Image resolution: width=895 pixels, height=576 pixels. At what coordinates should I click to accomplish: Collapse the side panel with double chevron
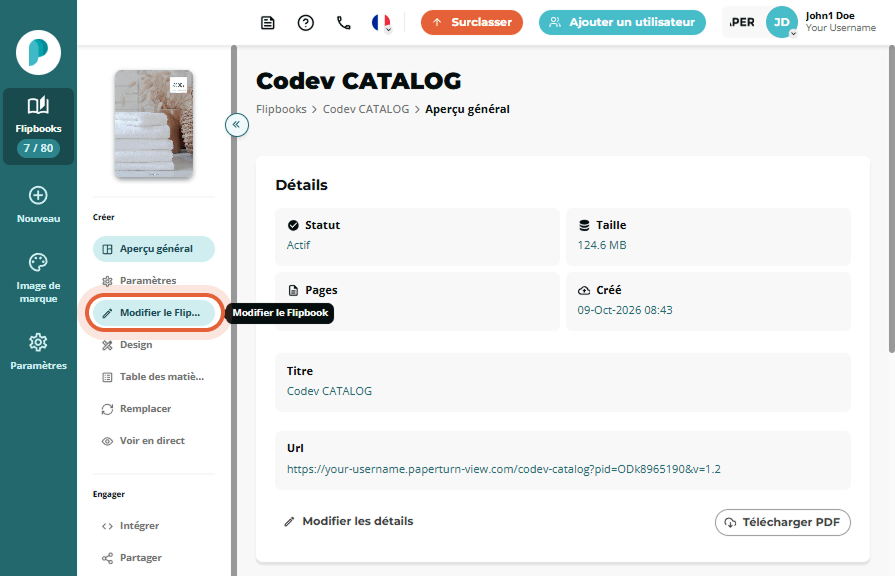[236, 124]
